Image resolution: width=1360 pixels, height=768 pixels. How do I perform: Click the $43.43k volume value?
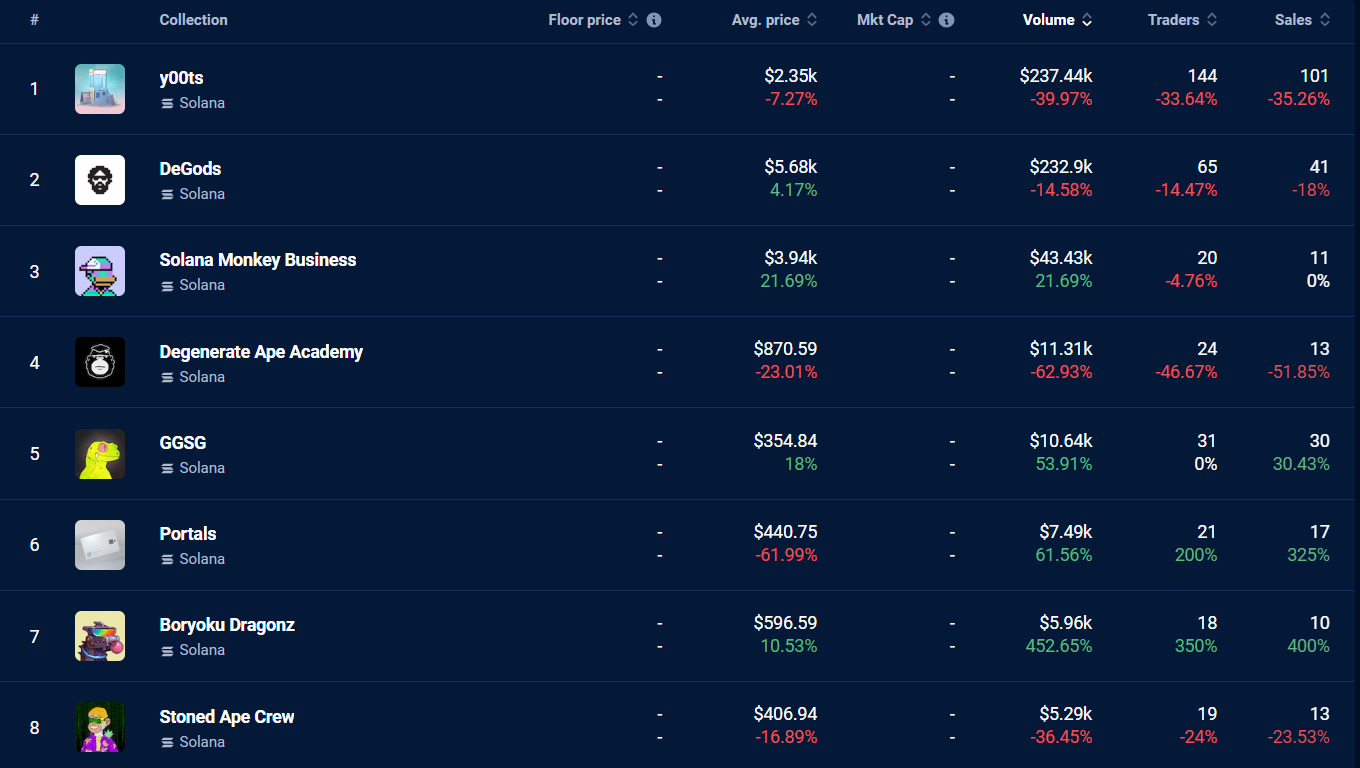(x=1061, y=258)
